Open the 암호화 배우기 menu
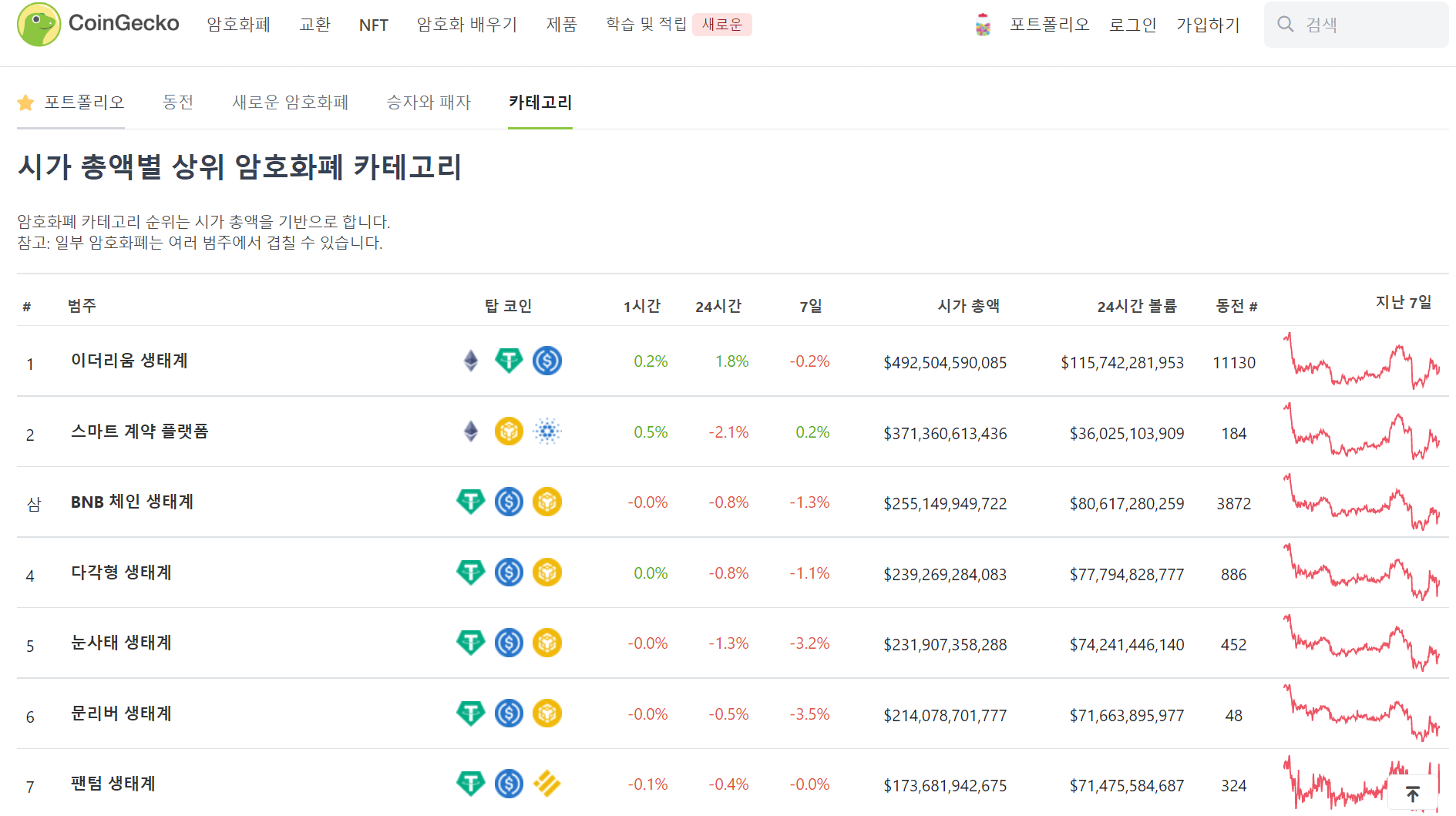This screenshot has width=1456, height=816. [x=467, y=25]
